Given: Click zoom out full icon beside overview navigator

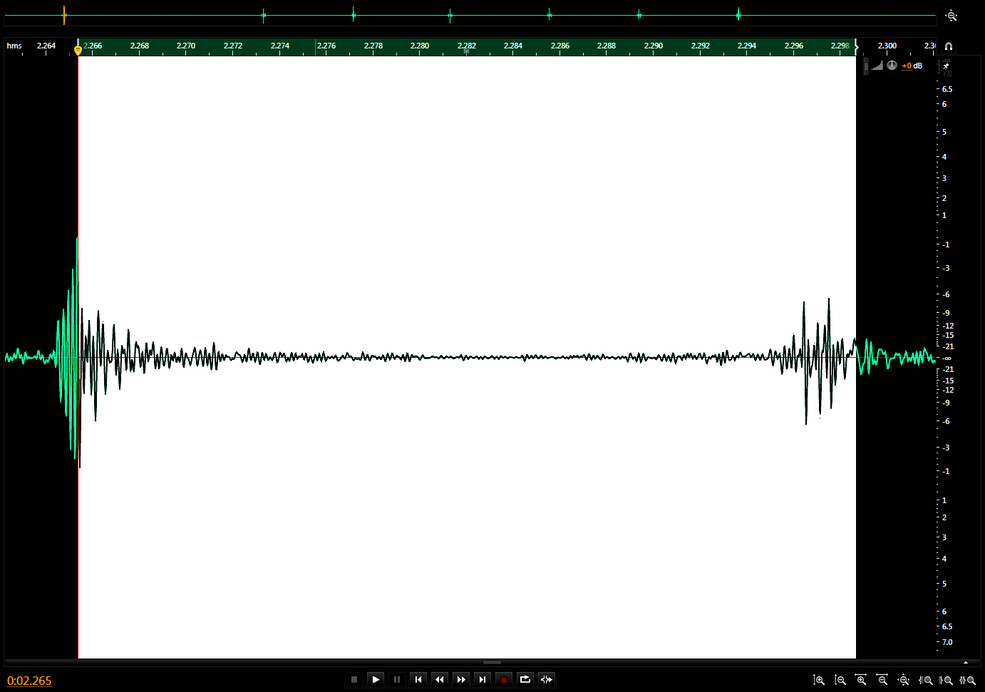Looking at the screenshot, I should click(952, 16).
